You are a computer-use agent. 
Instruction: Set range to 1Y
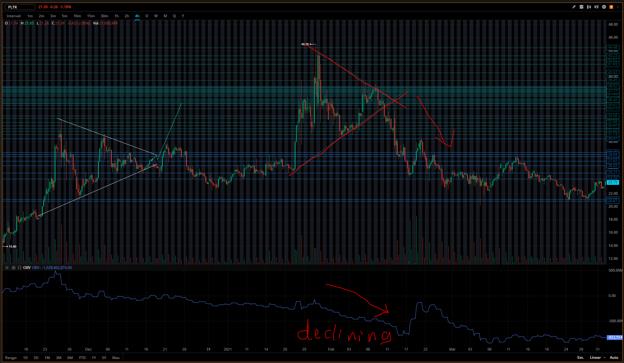point(94,358)
